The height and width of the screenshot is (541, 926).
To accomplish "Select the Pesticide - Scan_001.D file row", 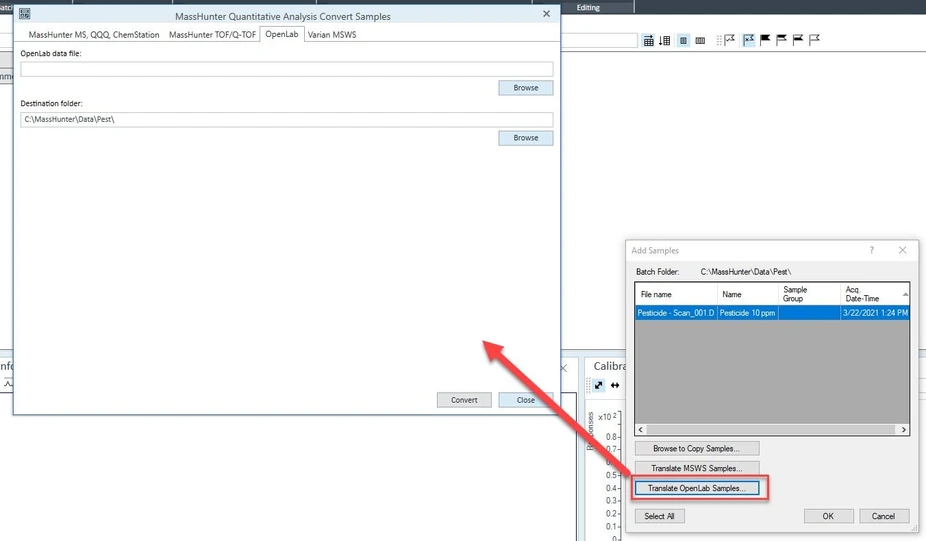I will pyautogui.click(x=676, y=312).
